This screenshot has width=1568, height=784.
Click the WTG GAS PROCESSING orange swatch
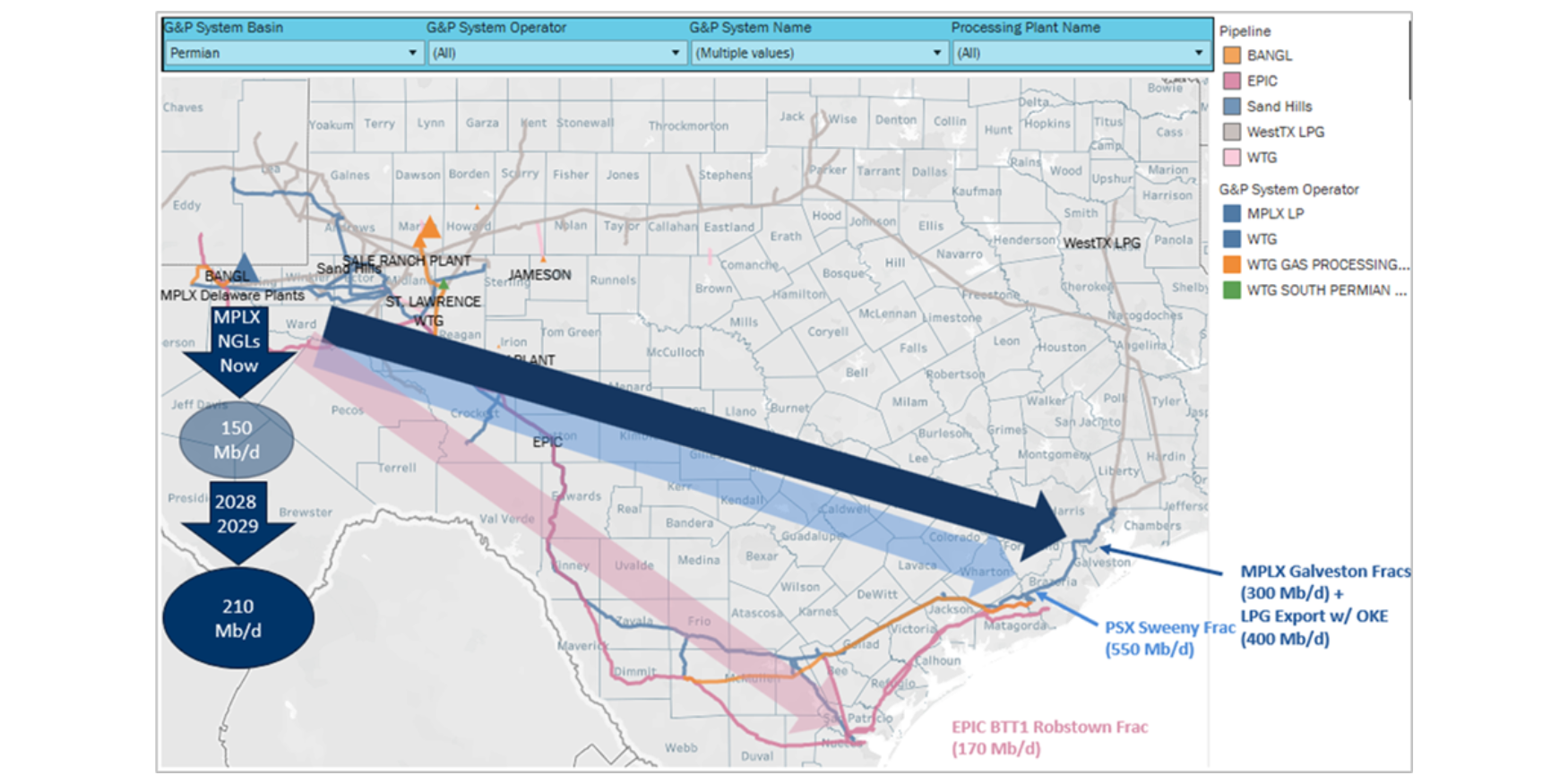1232,264
